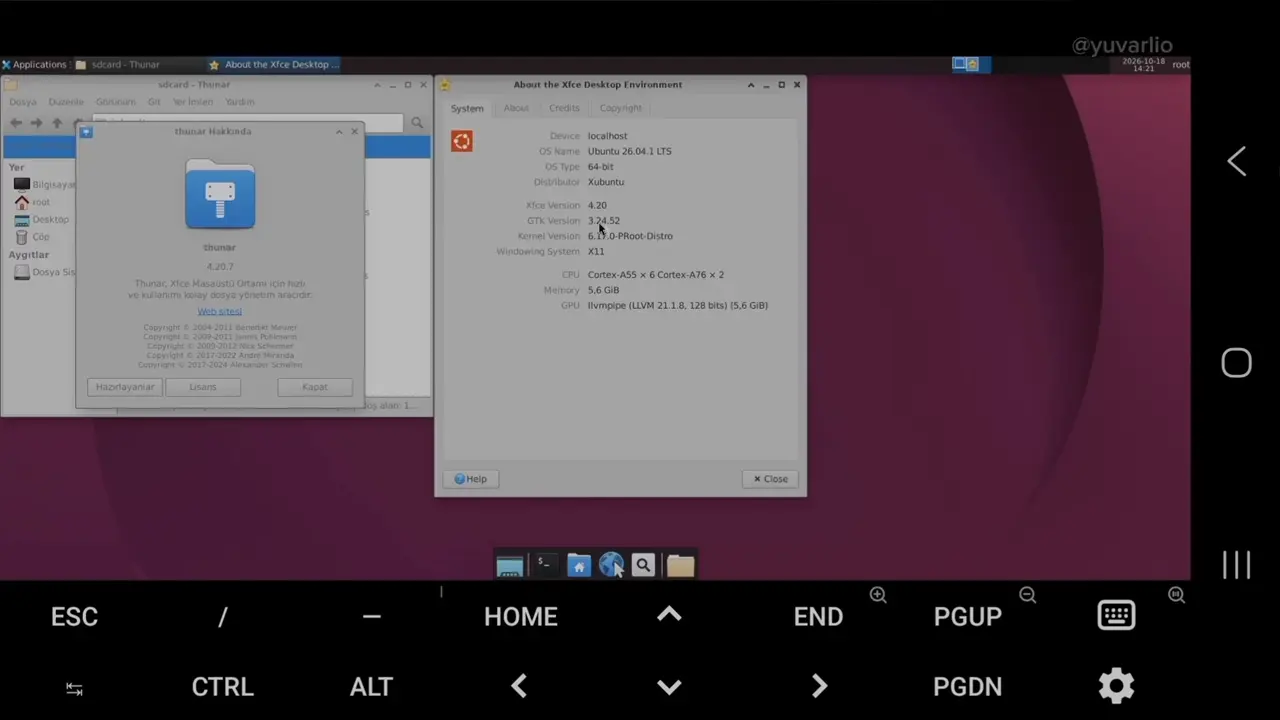The width and height of the screenshot is (1280, 720).
Task: Switch to the Copyright tab
Action: point(621,108)
